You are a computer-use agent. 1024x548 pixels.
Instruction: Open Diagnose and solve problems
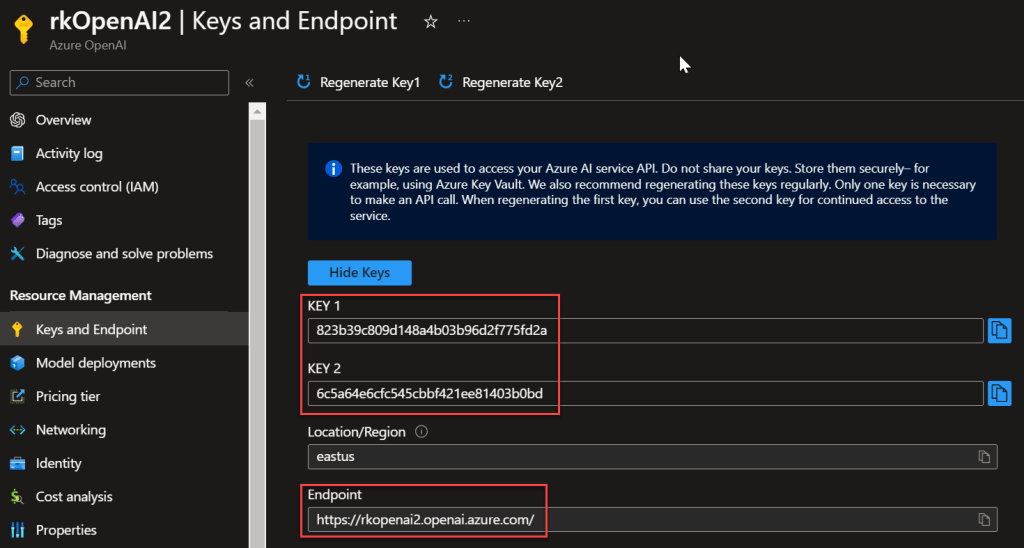pyautogui.click(x=123, y=254)
